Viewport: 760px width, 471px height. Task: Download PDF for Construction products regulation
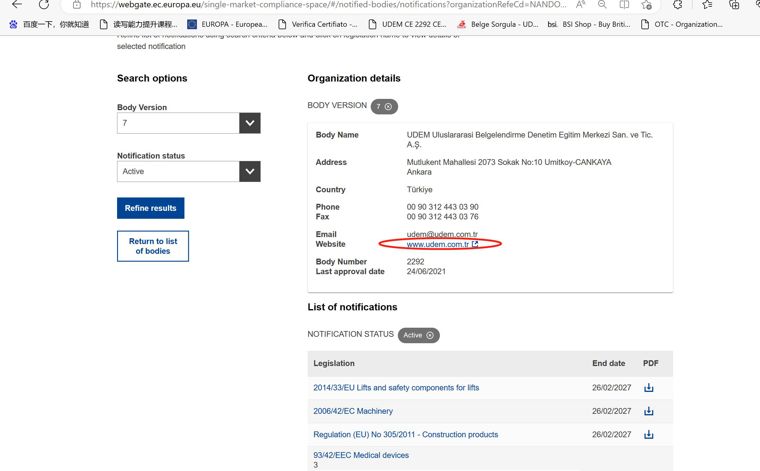[649, 434]
